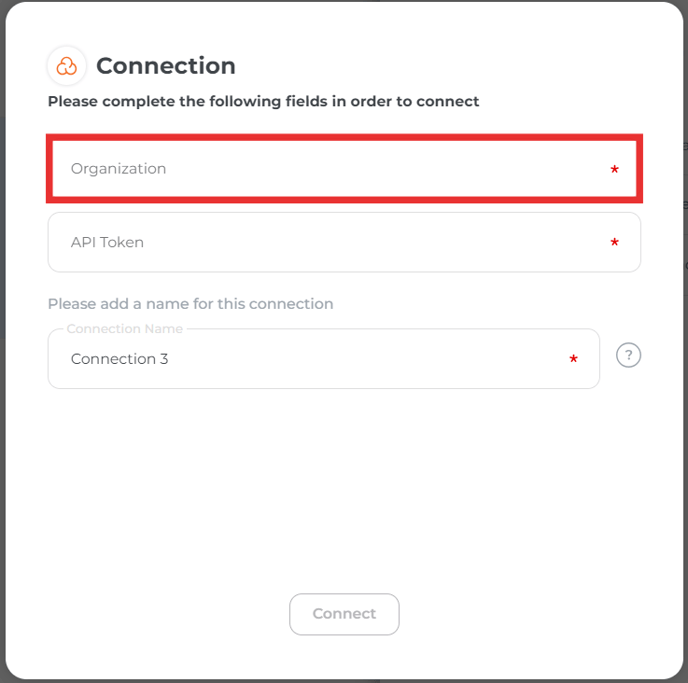Click the red asterisk in API Token field
Viewport: 688px width, 683px height.
click(x=614, y=242)
